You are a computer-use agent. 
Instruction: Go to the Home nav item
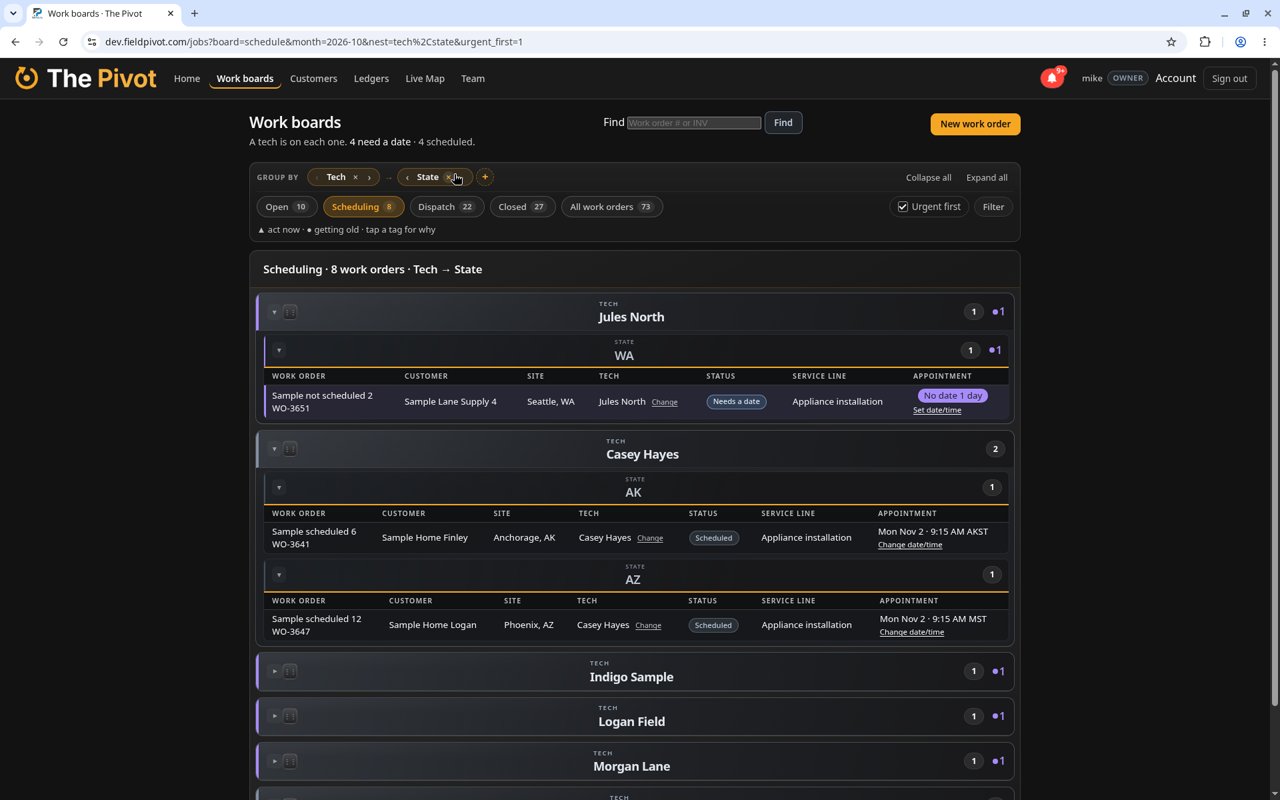187,78
